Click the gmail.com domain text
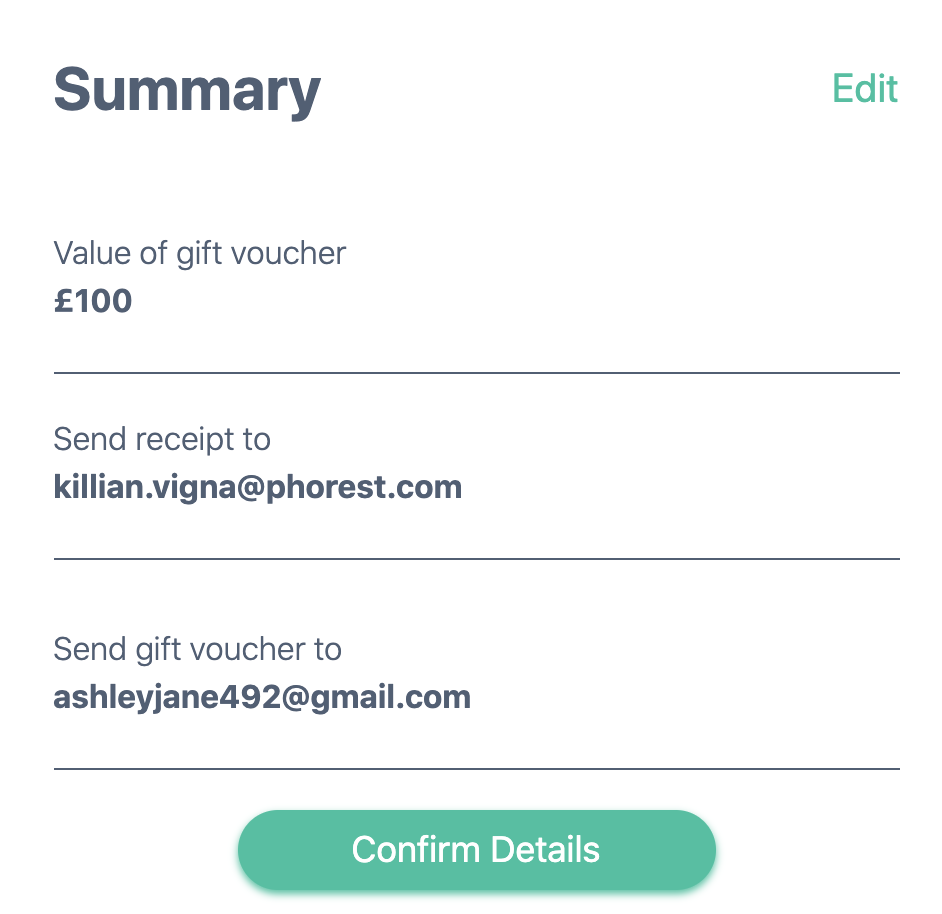The width and height of the screenshot is (942, 914). (390, 698)
